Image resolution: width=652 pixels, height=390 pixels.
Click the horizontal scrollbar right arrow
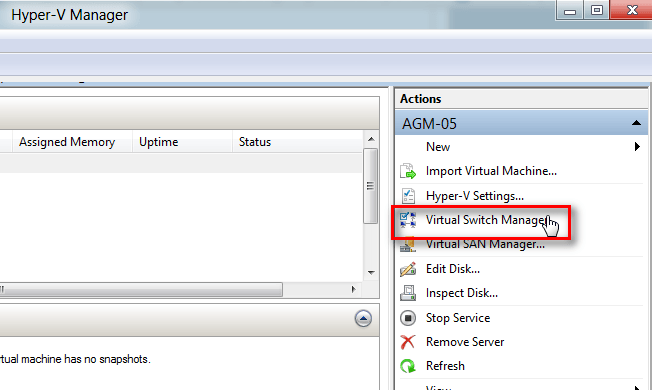point(353,289)
